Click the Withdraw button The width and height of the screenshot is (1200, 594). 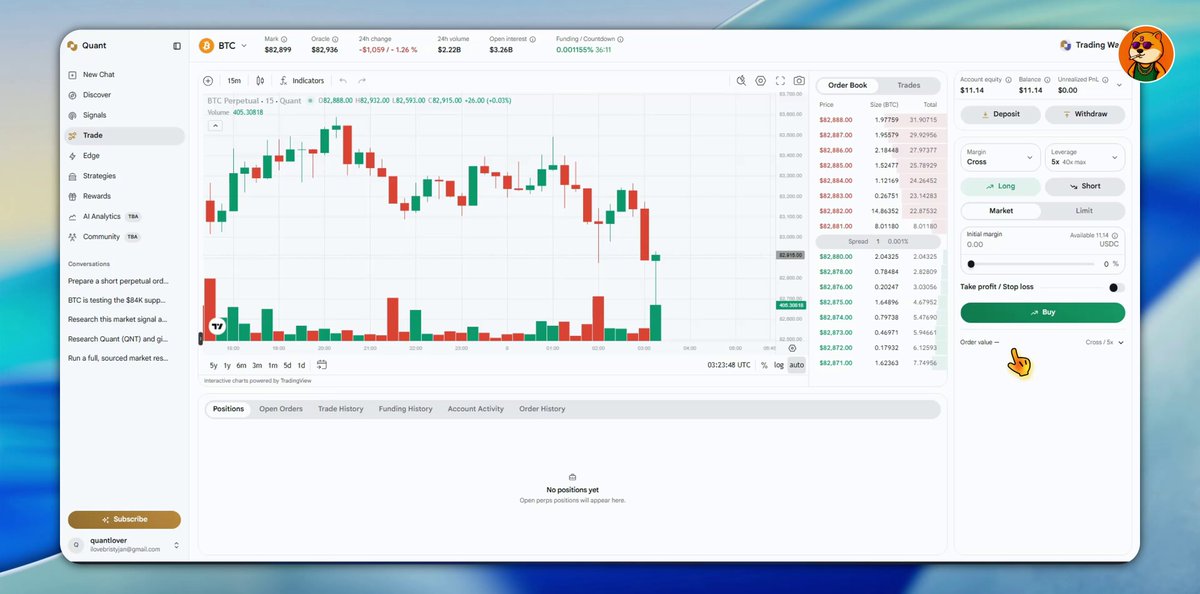(x=1085, y=114)
